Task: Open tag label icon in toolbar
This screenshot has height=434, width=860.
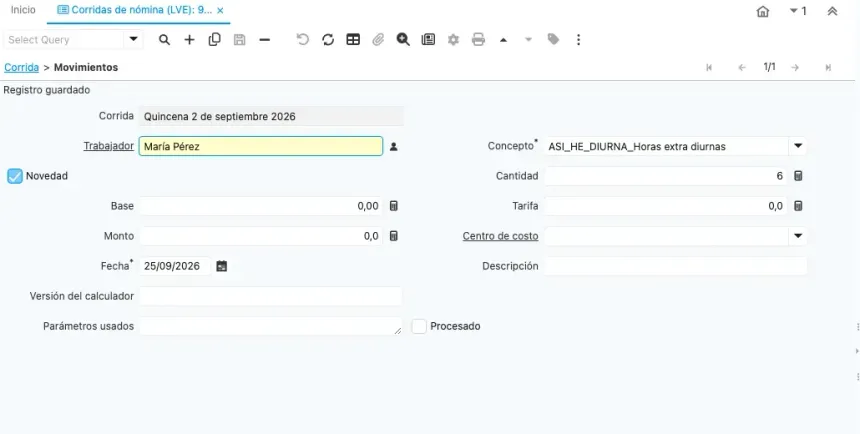Action: click(553, 39)
